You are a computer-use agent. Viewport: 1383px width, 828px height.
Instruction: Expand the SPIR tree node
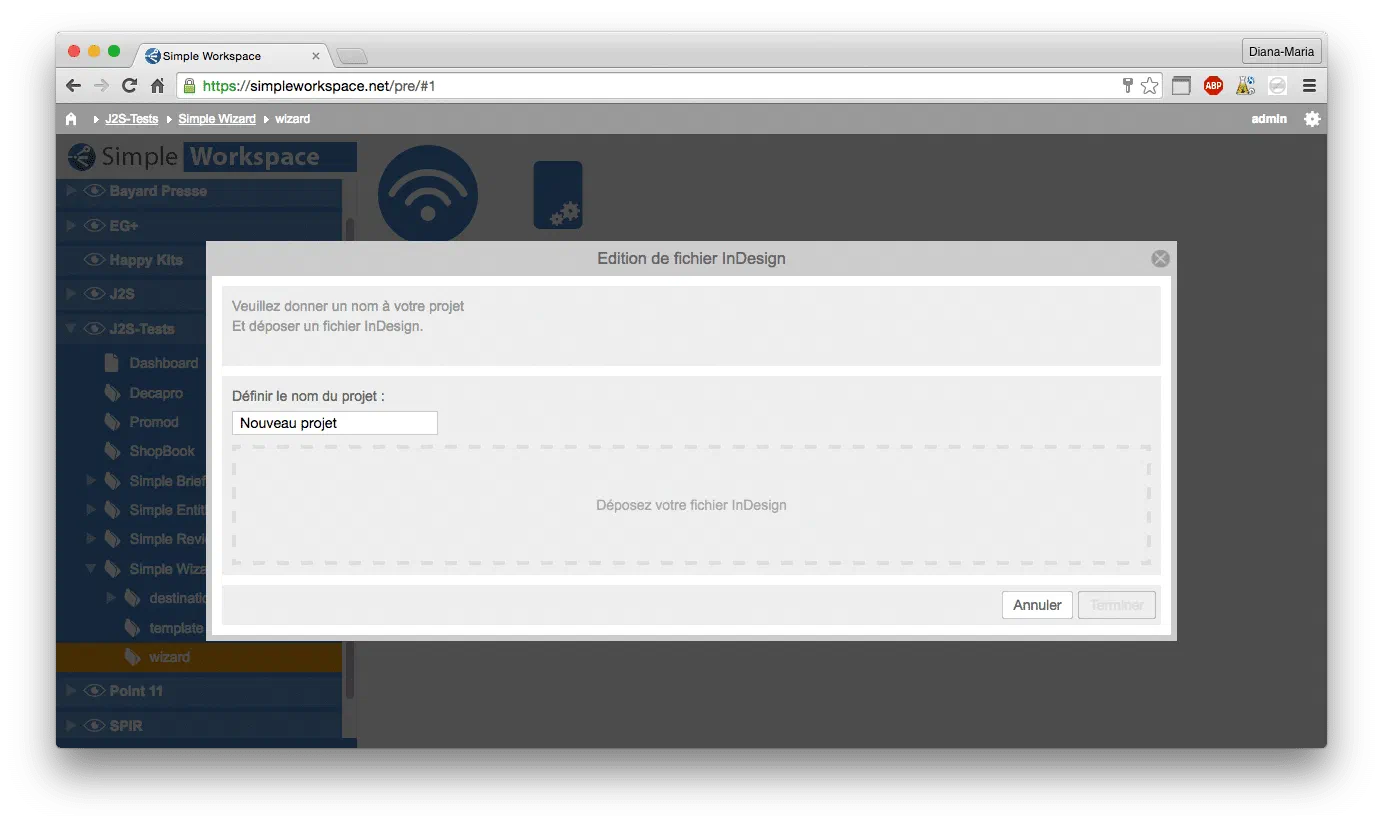[71, 726]
